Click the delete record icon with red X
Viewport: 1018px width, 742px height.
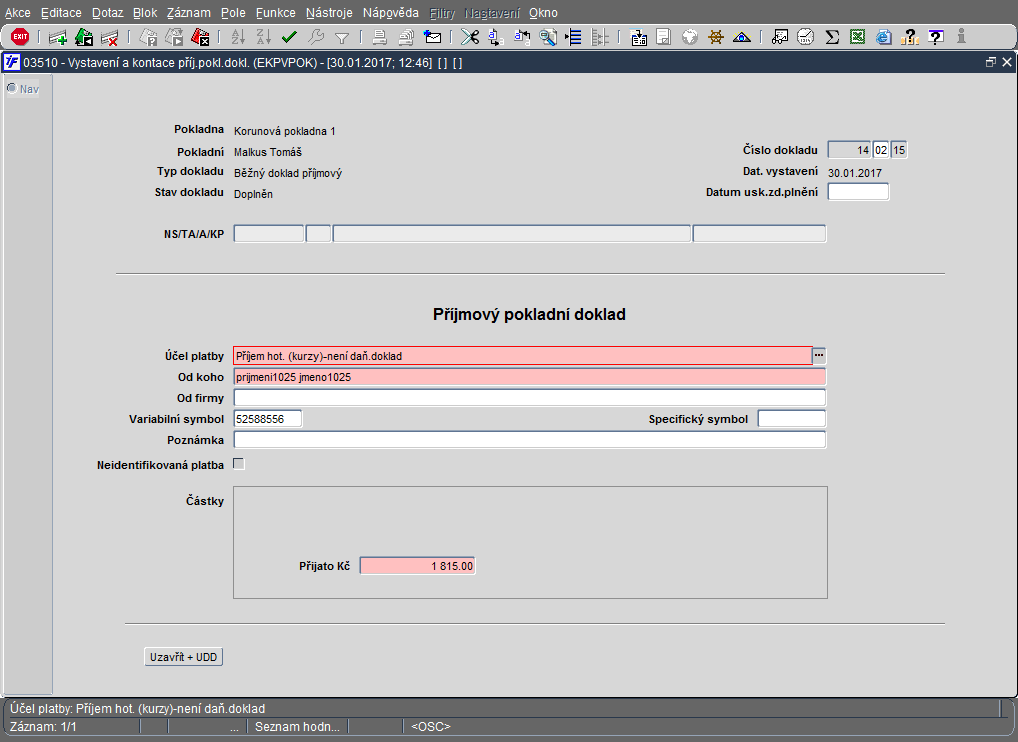pyautogui.click(x=109, y=38)
